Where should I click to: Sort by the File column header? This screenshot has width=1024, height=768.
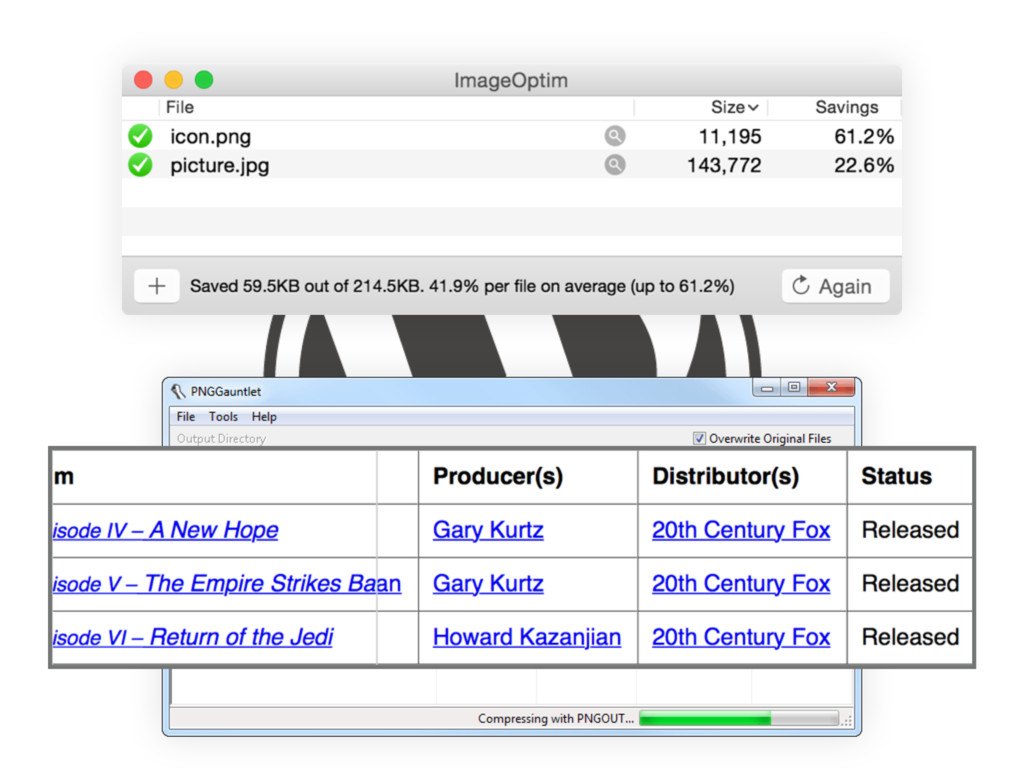coord(180,107)
